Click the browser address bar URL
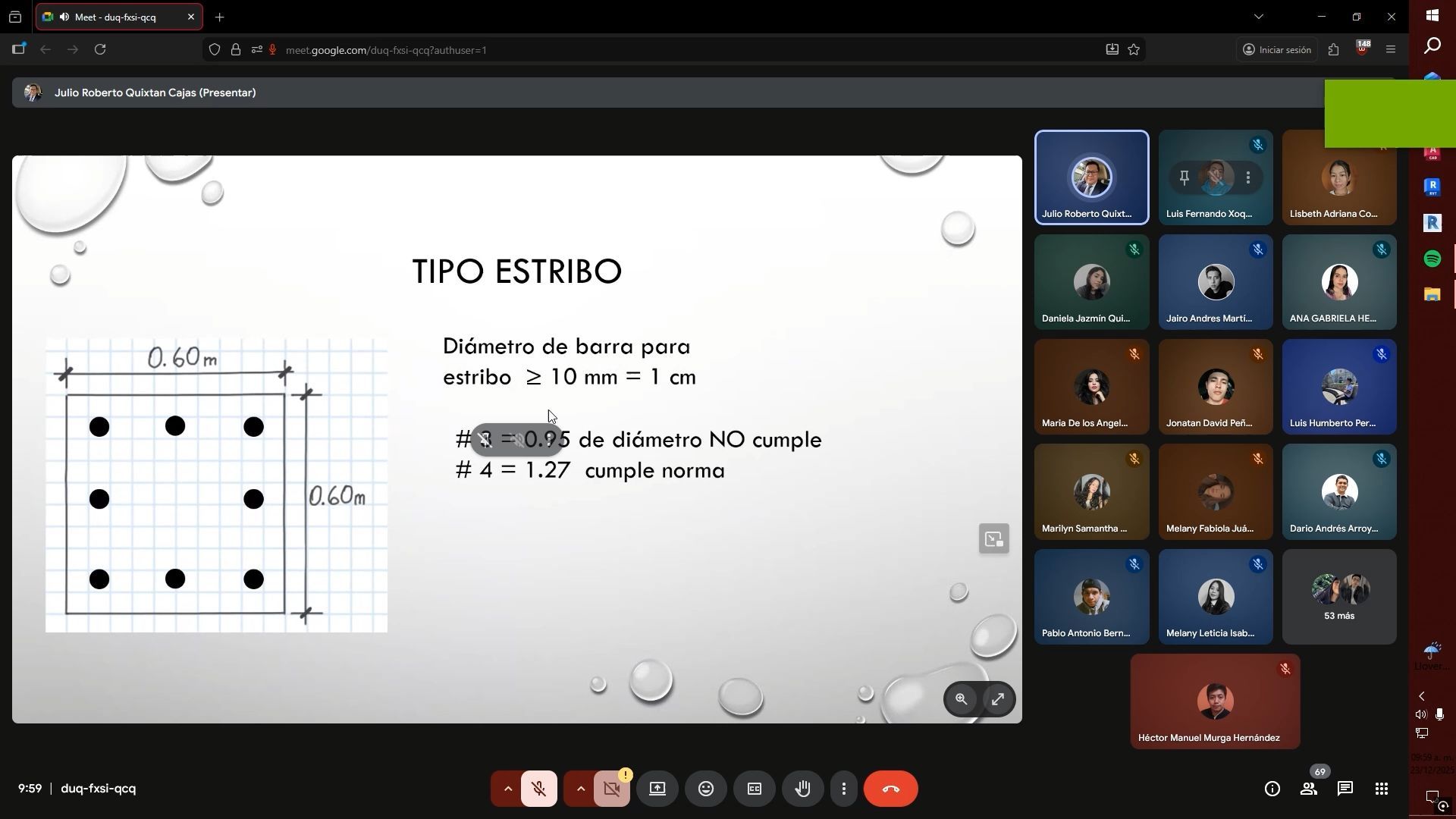Screen dimensions: 1456x819 386,50
